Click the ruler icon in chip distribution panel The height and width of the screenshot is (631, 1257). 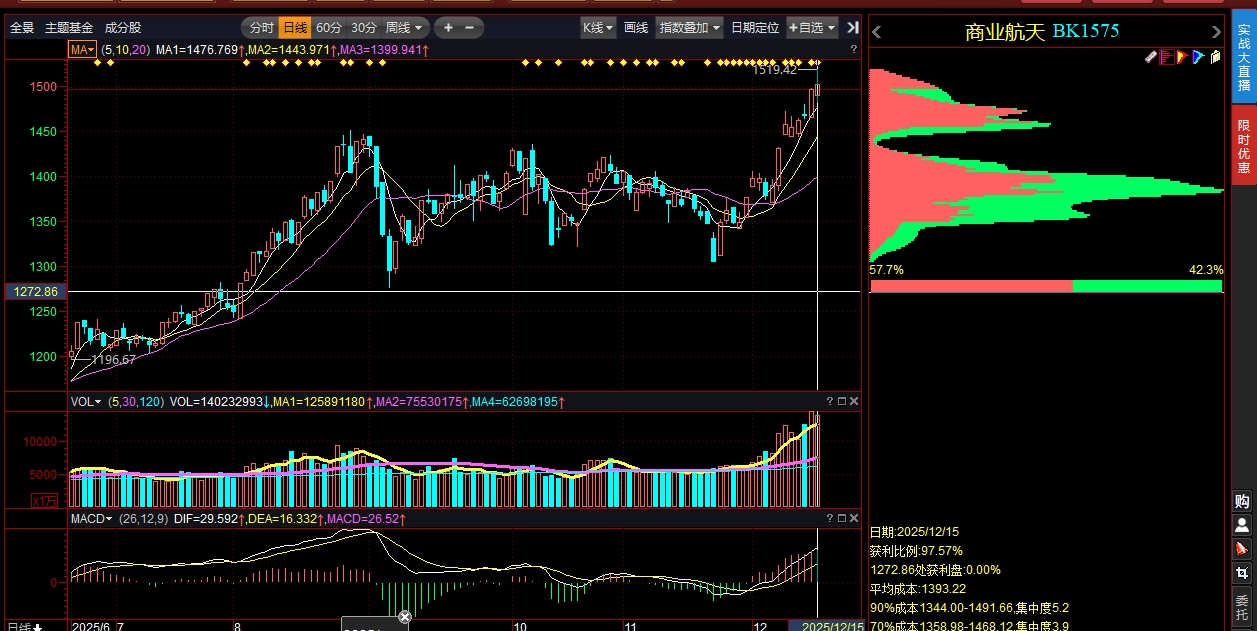pos(1151,57)
